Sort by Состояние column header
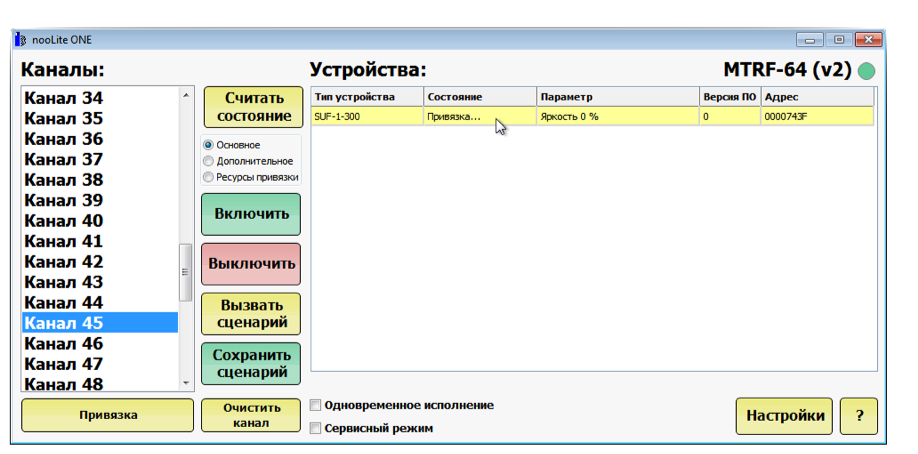This screenshot has height=454, width=918. point(480,97)
